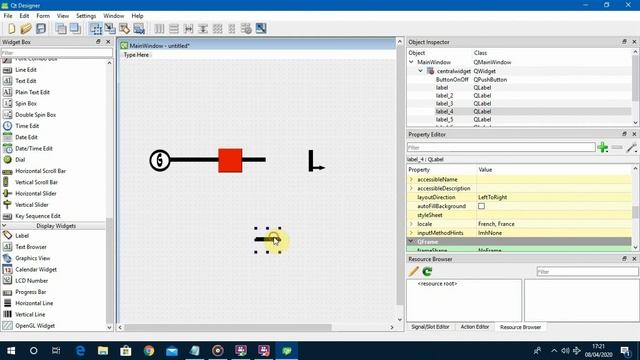Select the Edit Widgets mode icon
Viewport: 640px width, 360px height.
[96, 29]
